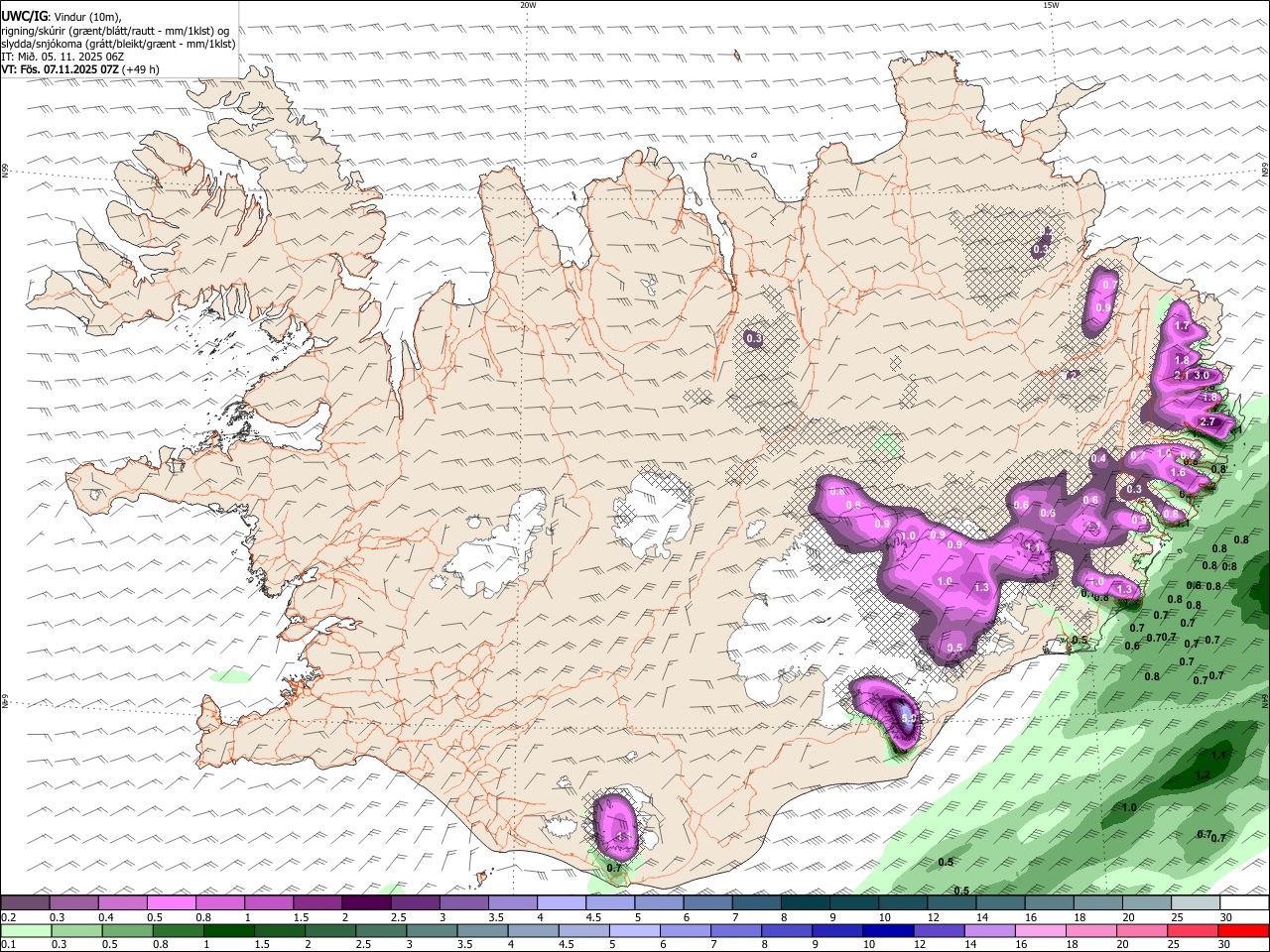Click the 3.0 snowfall value in the east
This screenshot has height=952, width=1270.
tap(1202, 376)
